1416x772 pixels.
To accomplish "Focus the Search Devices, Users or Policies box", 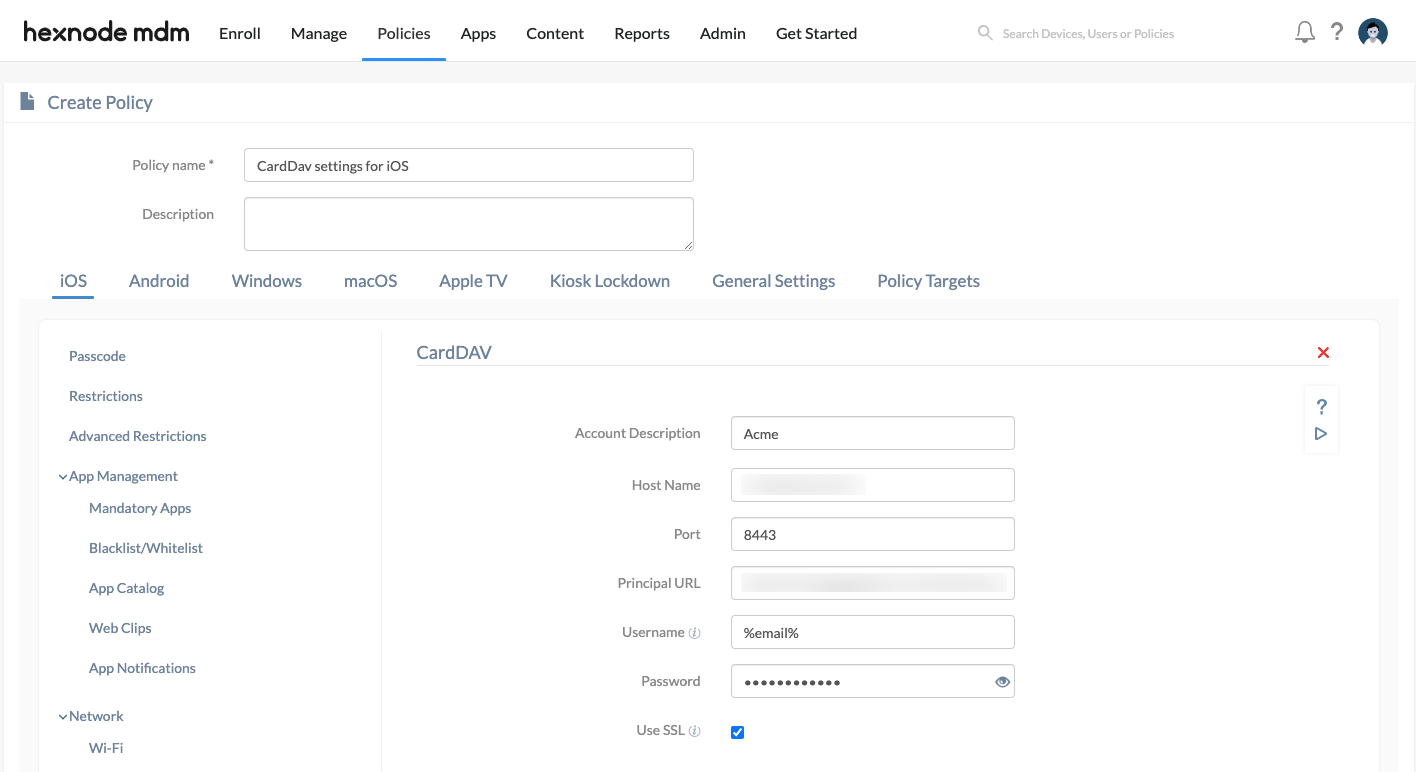I will coord(1088,33).
